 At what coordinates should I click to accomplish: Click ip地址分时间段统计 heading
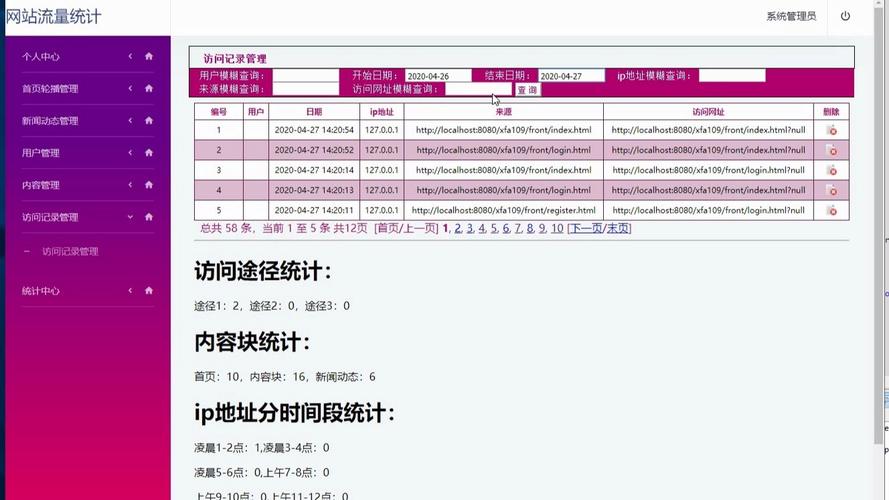click(x=294, y=413)
